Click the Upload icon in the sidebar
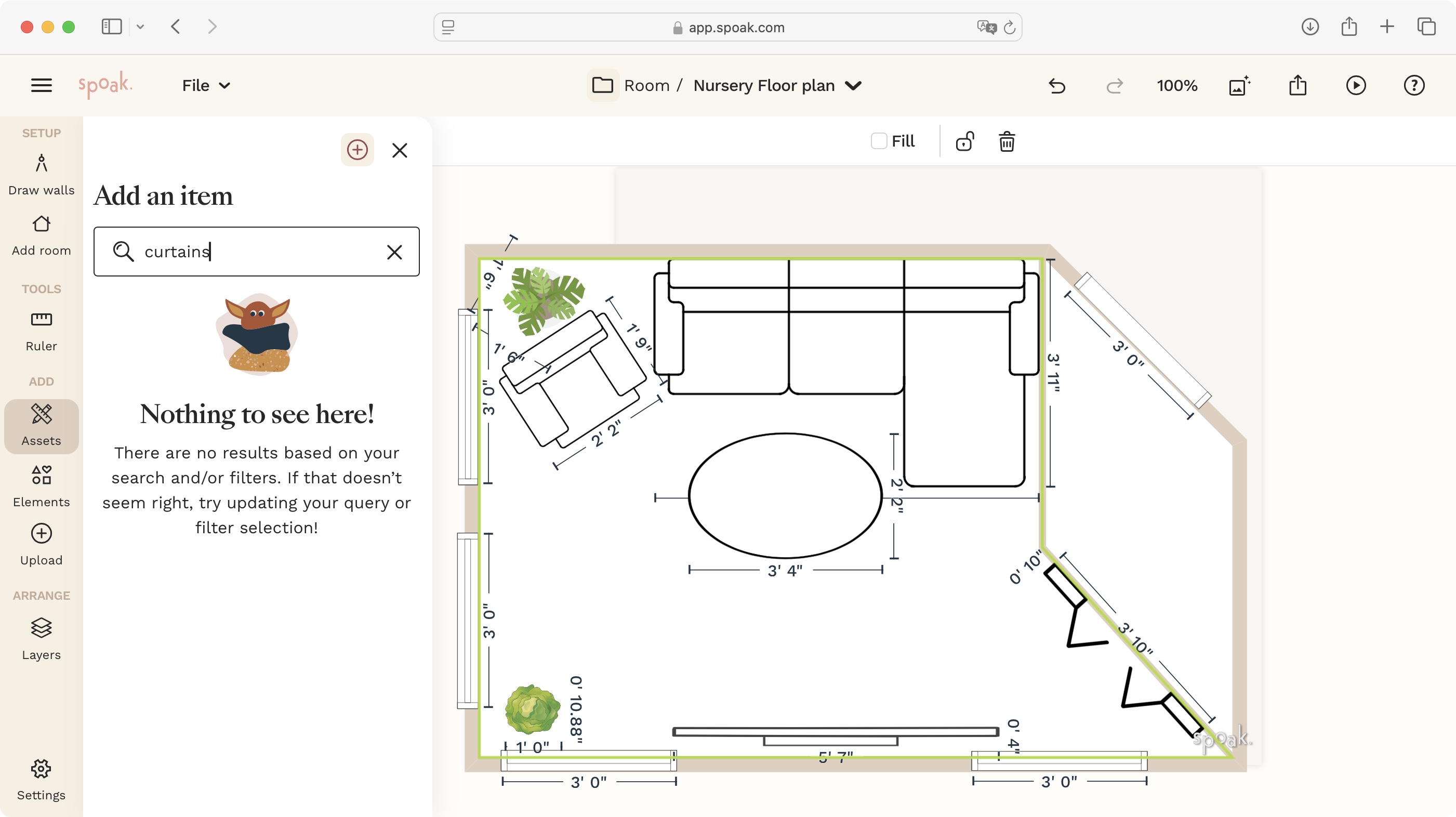The image size is (1456, 817). click(x=41, y=534)
